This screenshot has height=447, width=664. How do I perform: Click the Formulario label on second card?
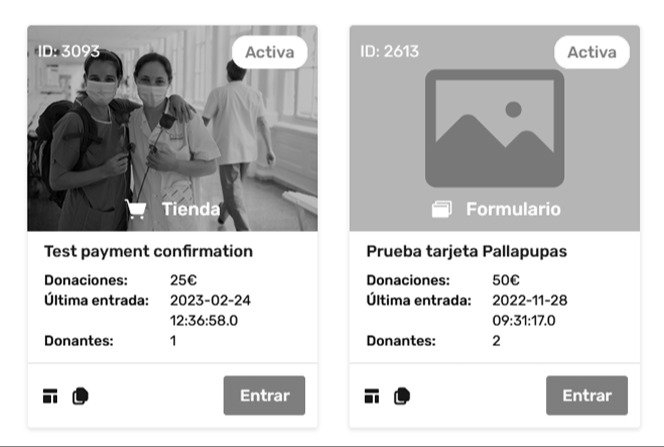(x=513, y=209)
